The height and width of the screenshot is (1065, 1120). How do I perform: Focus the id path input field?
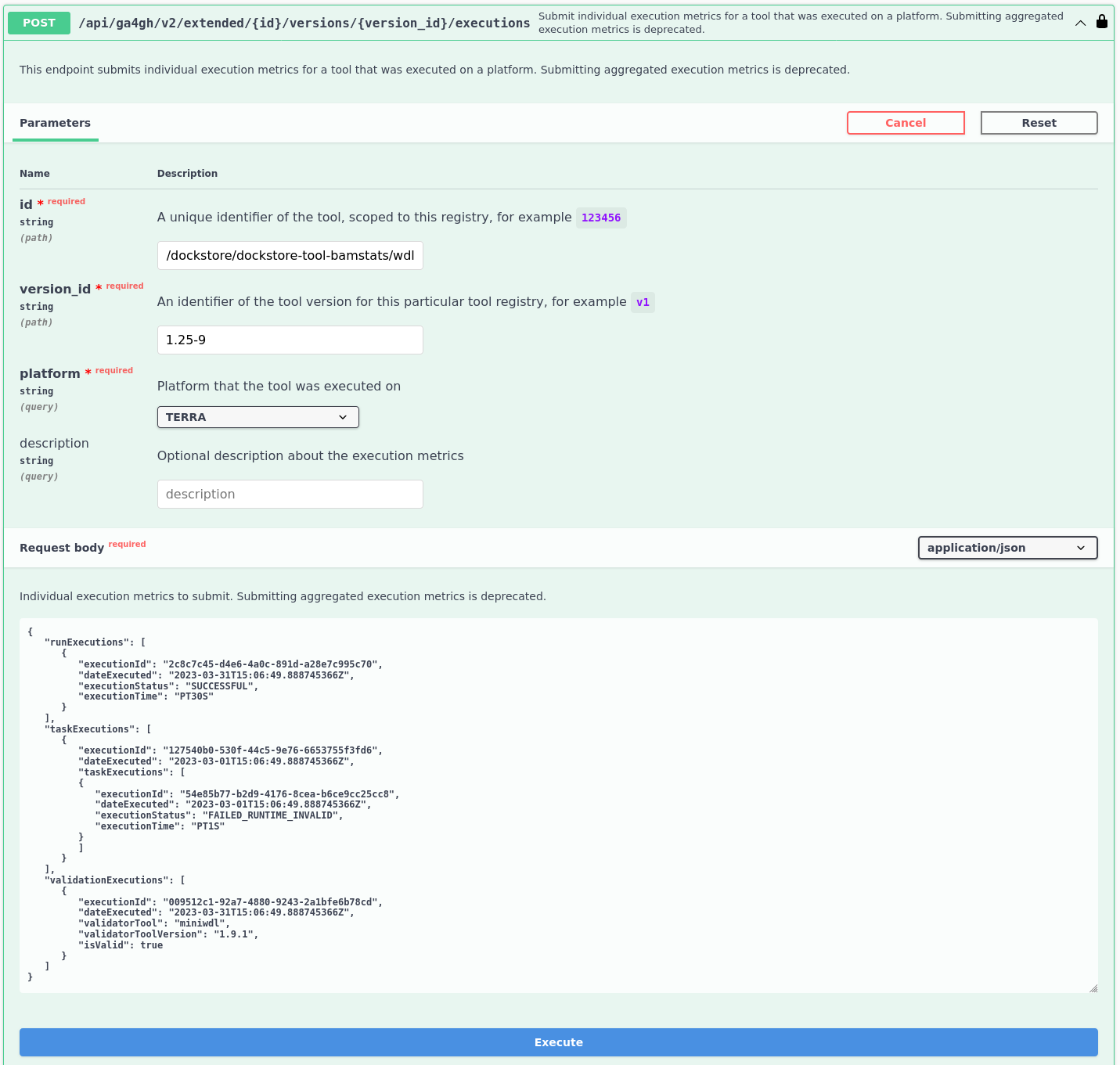(x=290, y=255)
